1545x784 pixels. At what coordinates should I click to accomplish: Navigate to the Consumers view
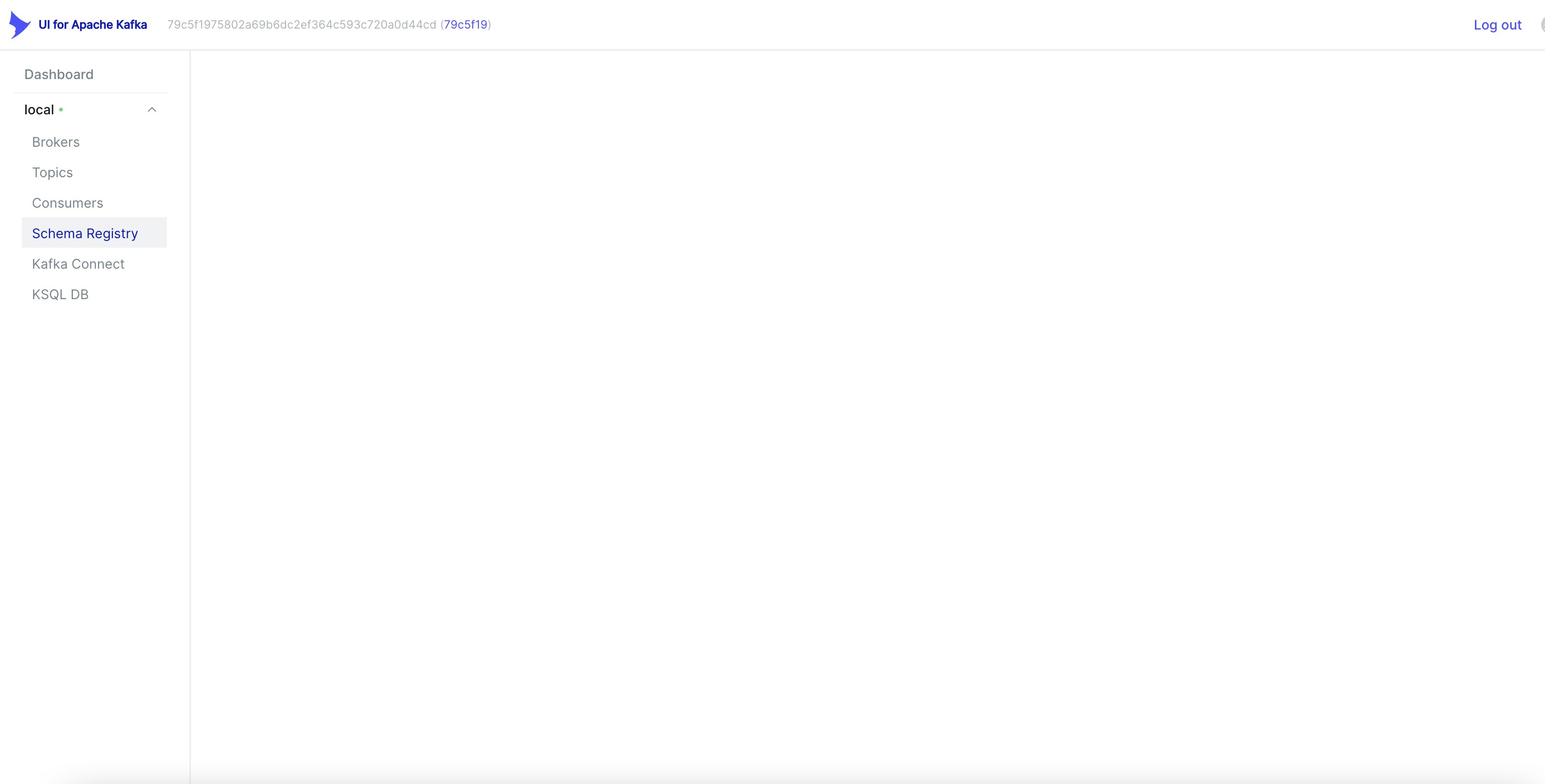(x=67, y=202)
